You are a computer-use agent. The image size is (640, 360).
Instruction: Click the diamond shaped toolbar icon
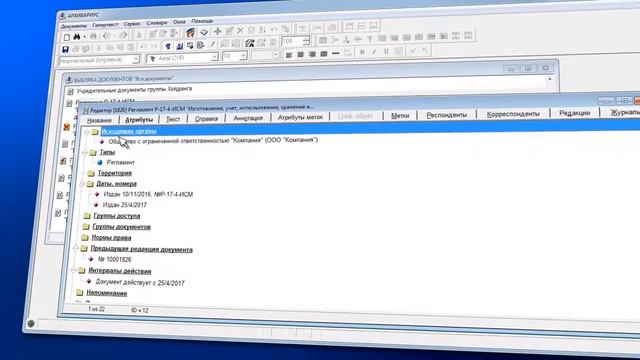coord(204,32)
